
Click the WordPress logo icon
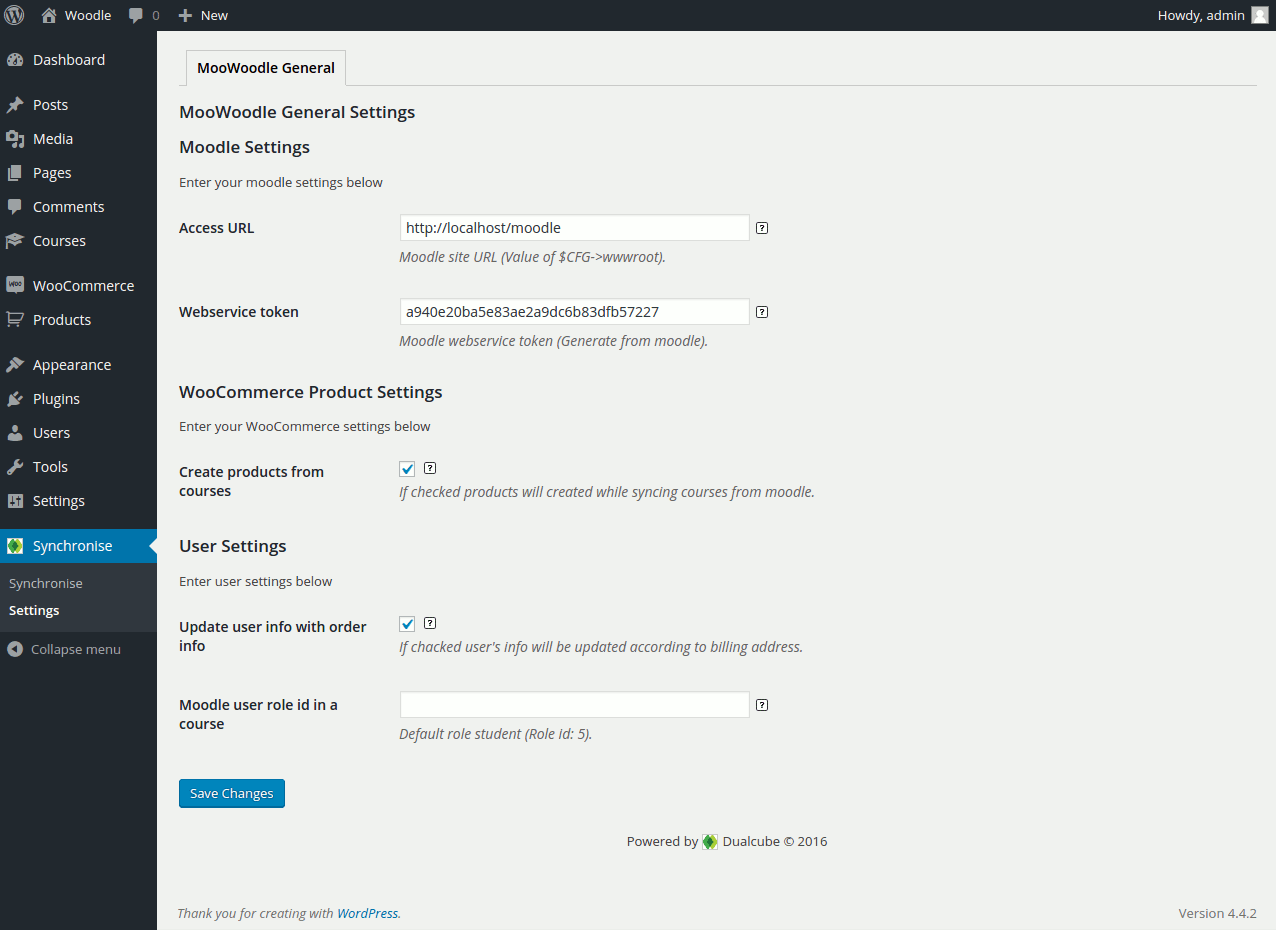tap(15, 15)
